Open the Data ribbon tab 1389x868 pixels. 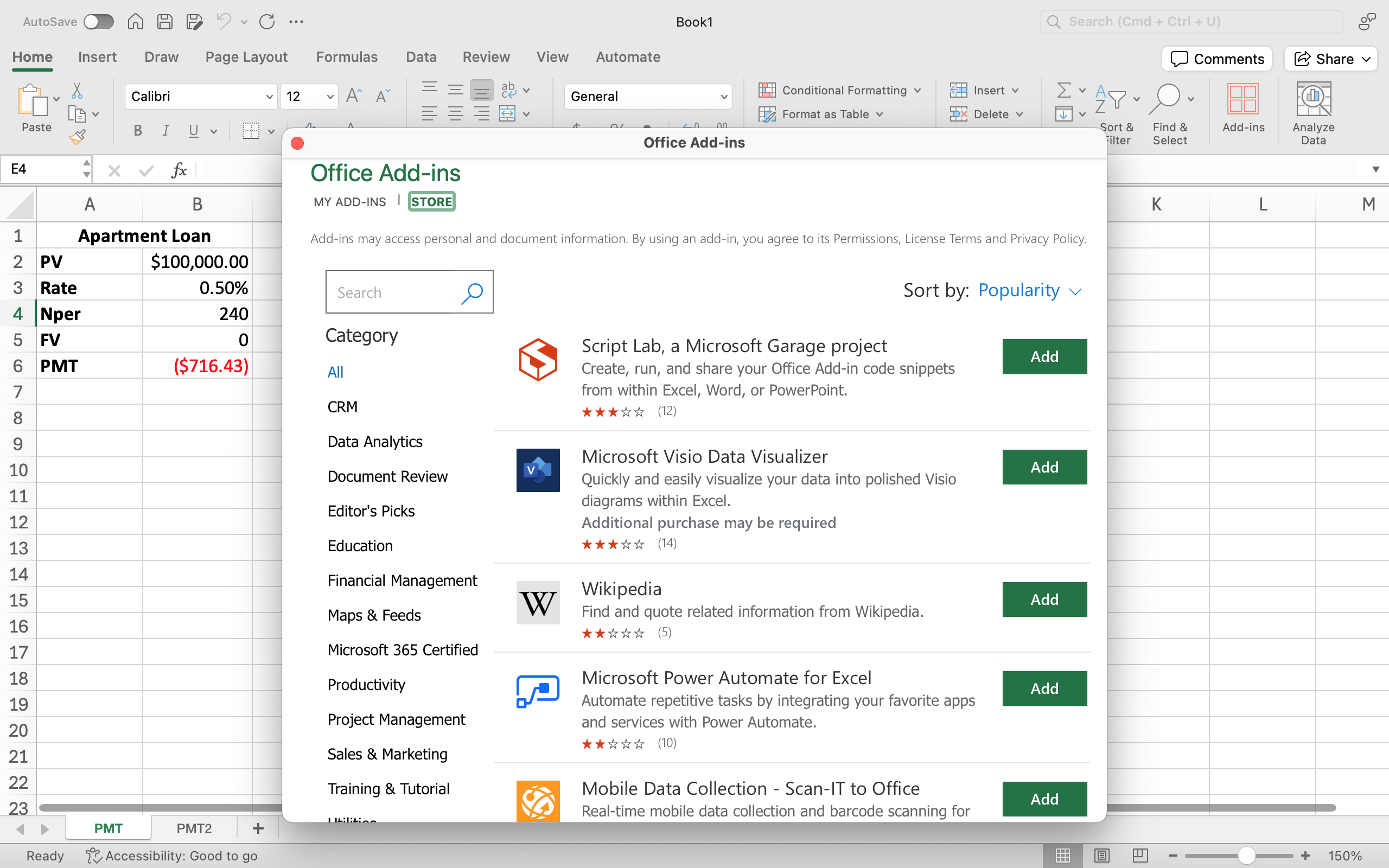[421, 57]
